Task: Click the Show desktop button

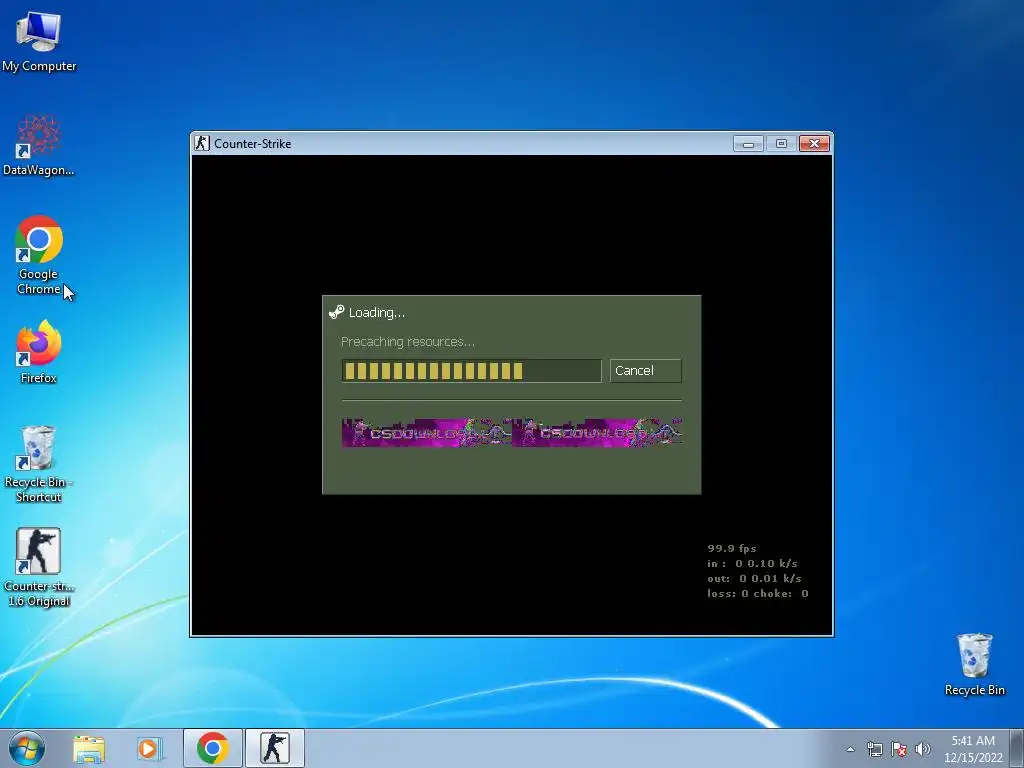Action: click(1017, 748)
